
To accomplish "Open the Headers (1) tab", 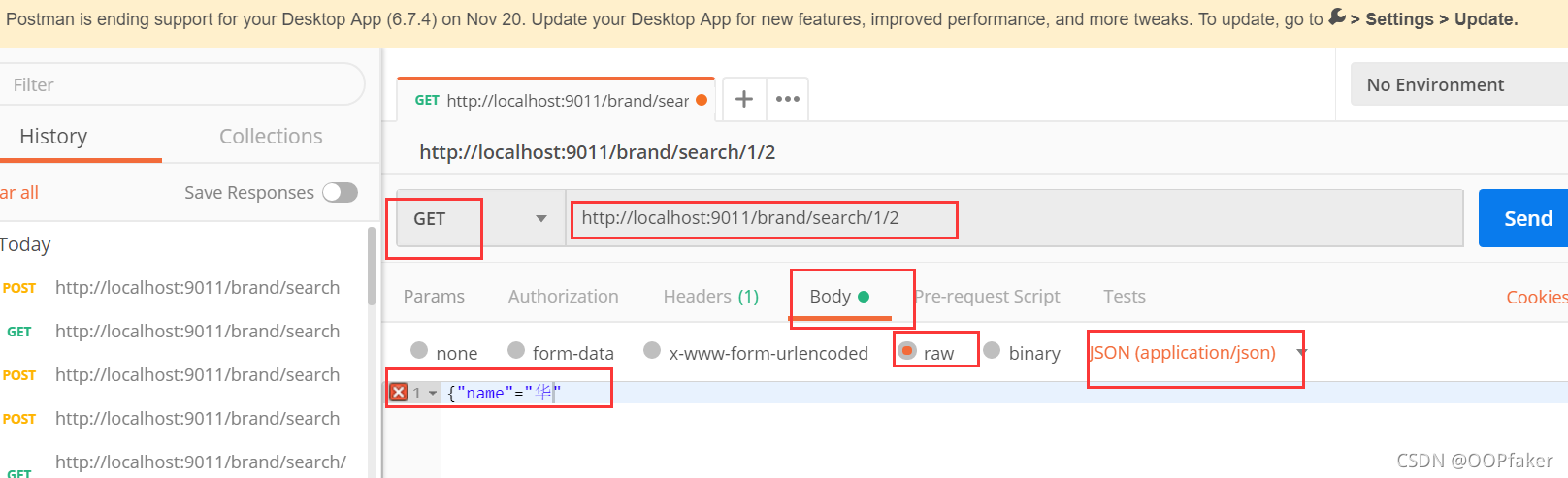I will 710,296.
